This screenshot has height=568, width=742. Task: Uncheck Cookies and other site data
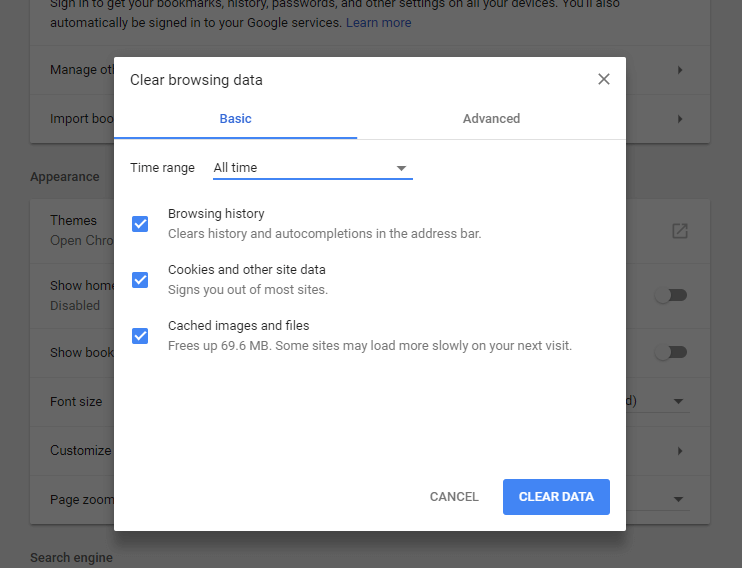tap(140, 280)
